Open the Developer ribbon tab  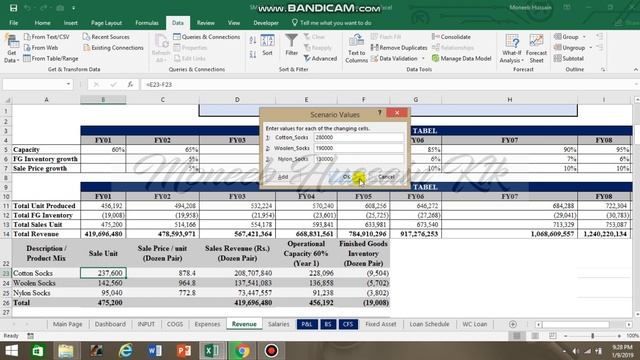266,23
